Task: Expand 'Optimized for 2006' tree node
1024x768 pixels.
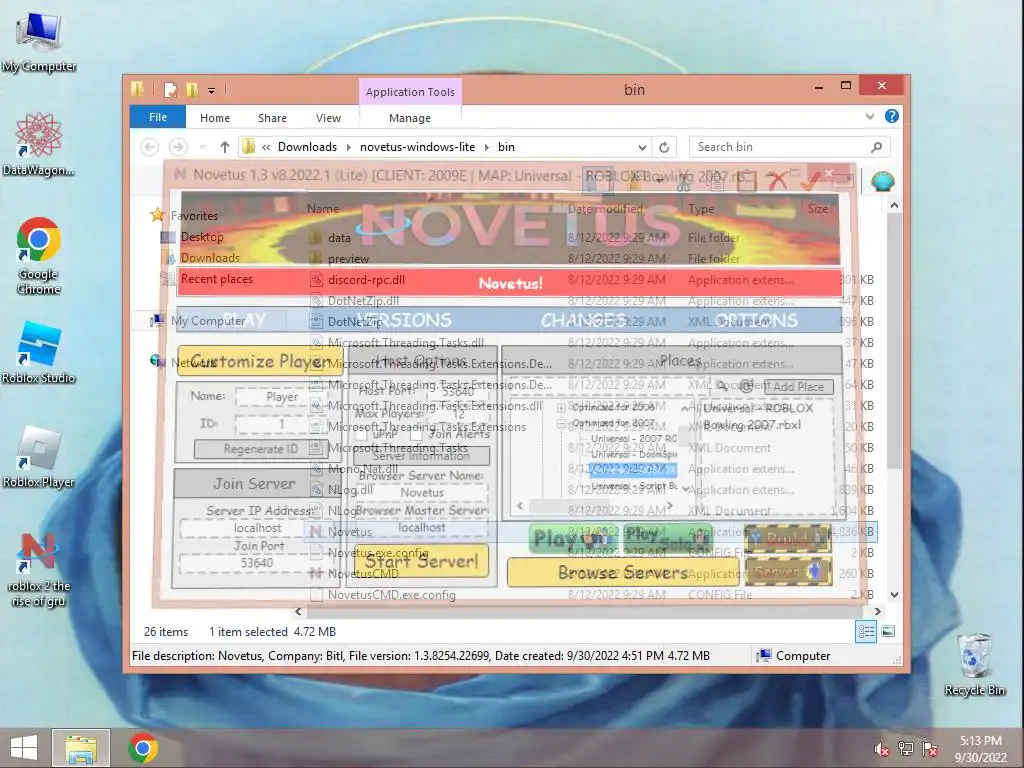Action: (561, 408)
